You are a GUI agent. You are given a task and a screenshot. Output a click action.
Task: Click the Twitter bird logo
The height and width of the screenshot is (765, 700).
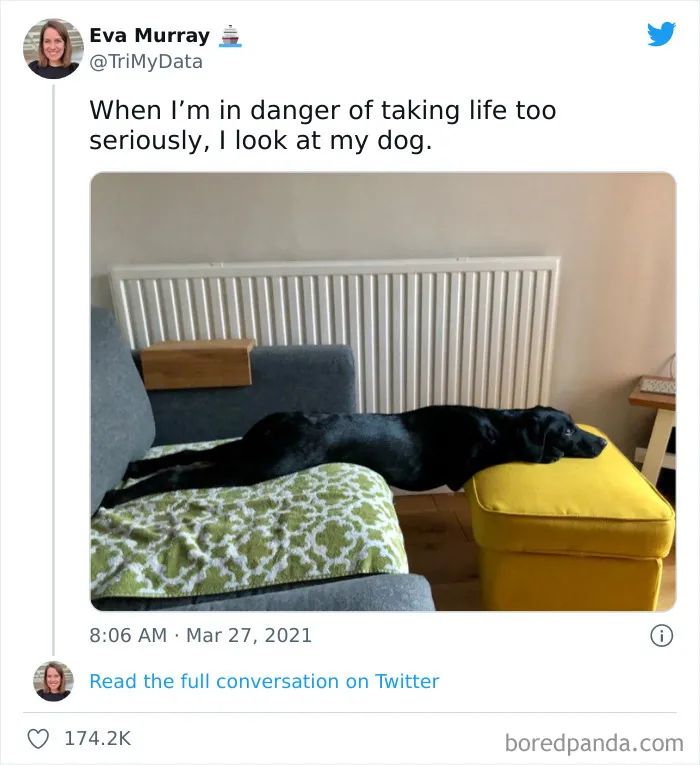(661, 34)
